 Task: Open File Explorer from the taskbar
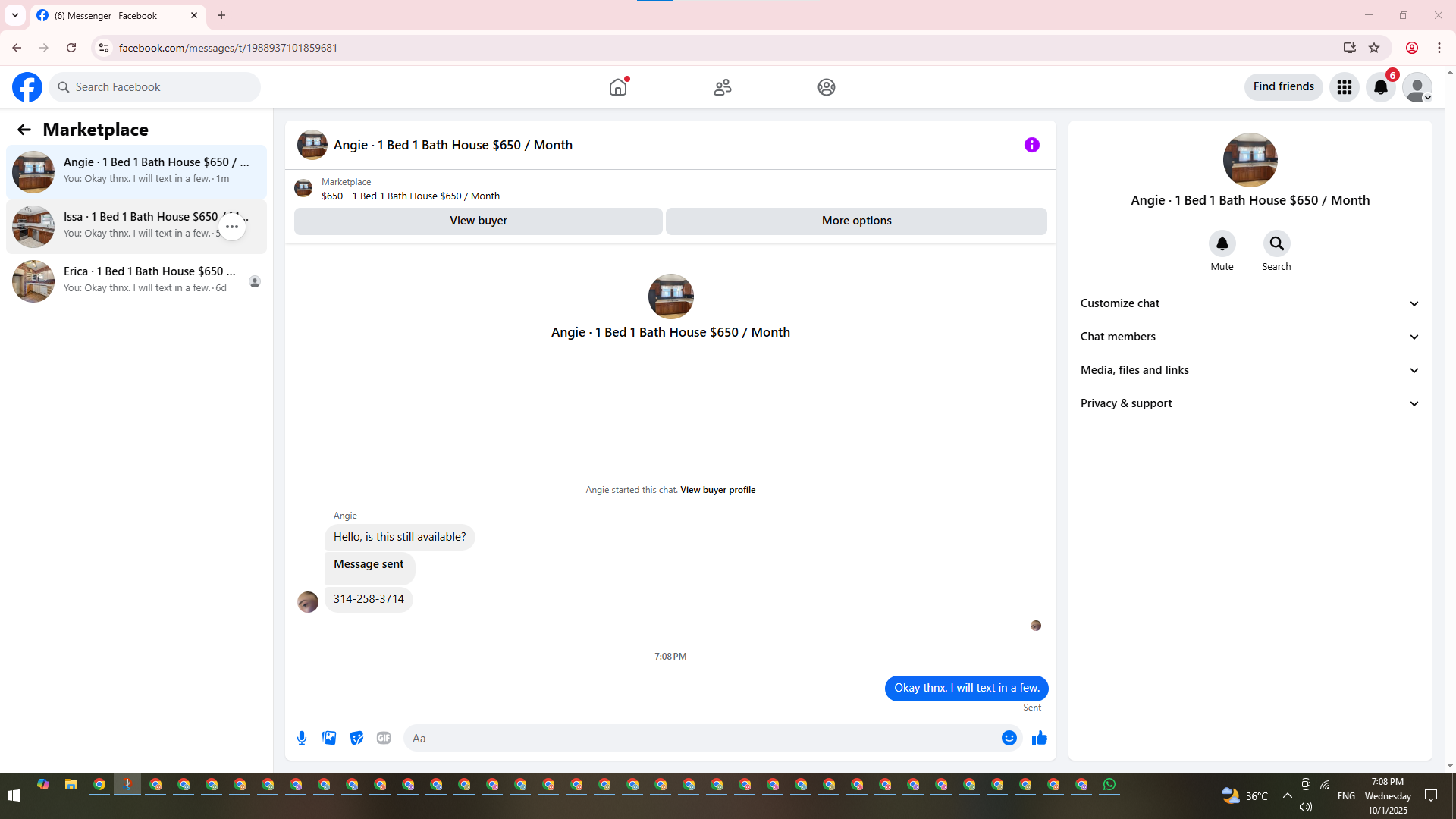pyautogui.click(x=71, y=785)
